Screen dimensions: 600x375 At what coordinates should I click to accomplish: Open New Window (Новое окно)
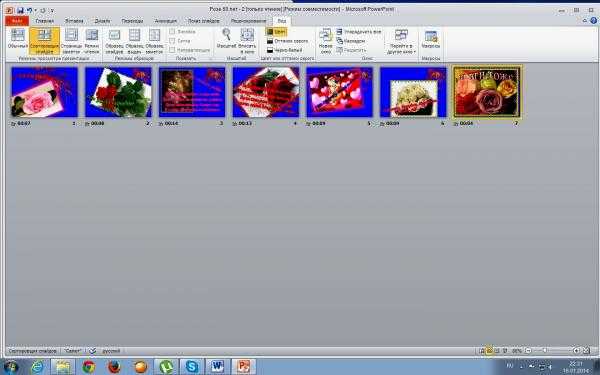click(x=326, y=40)
